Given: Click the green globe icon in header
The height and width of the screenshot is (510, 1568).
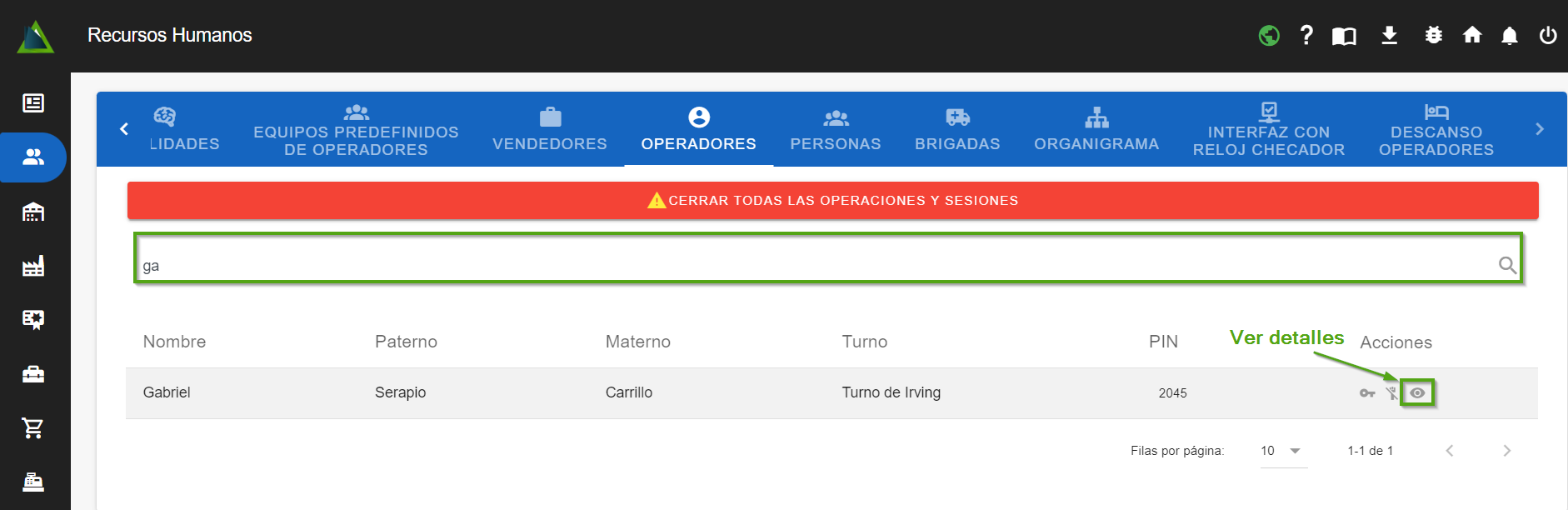Looking at the screenshot, I should (x=1269, y=36).
